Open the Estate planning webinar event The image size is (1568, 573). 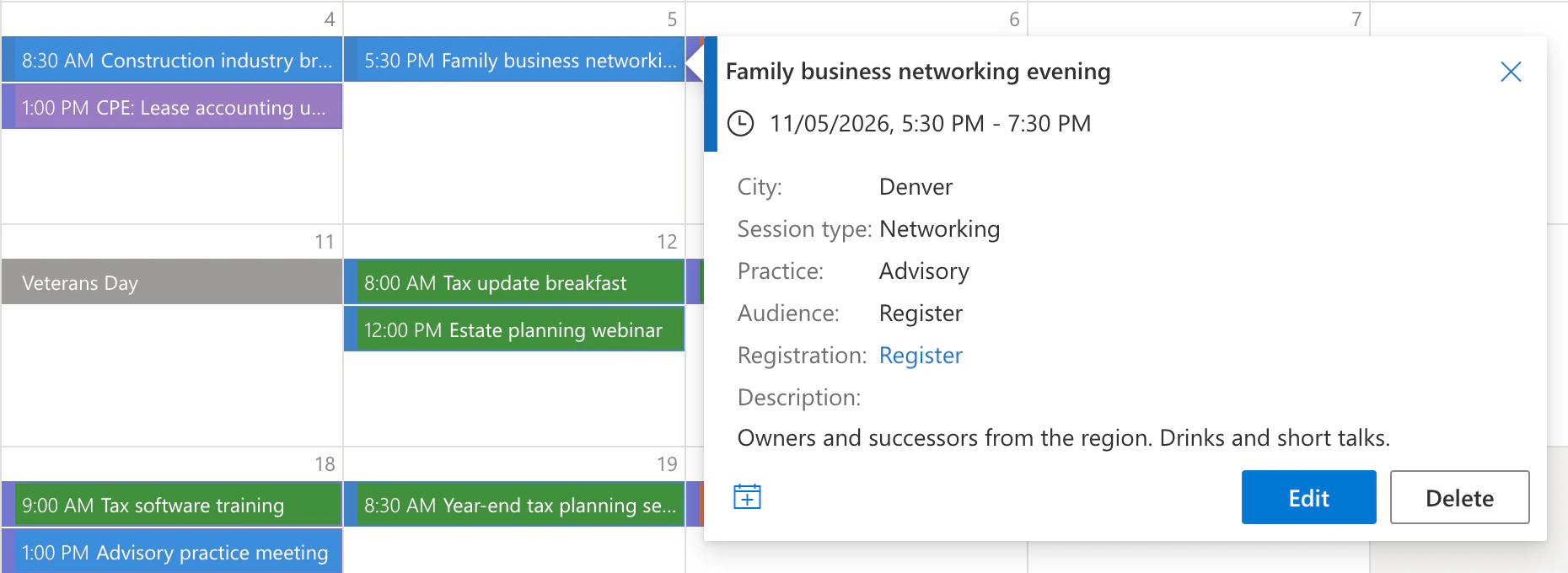514,329
